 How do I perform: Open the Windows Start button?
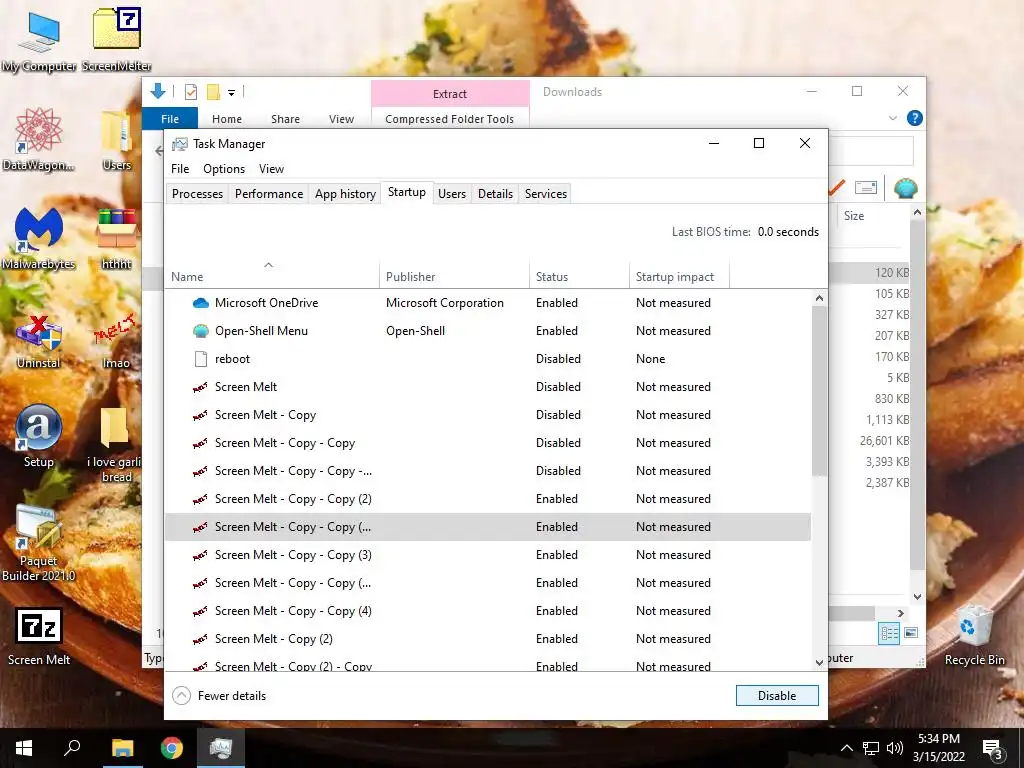[x=24, y=748]
